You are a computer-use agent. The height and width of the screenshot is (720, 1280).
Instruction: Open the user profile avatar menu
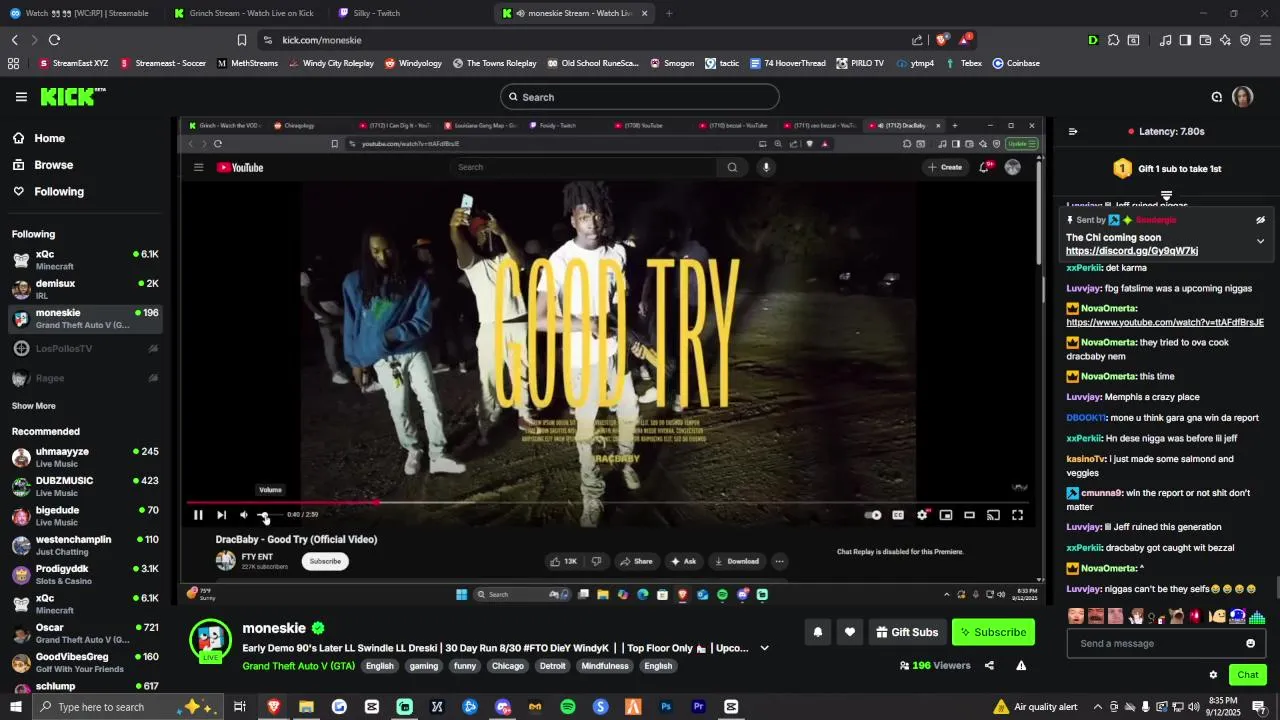click(x=1243, y=97)
